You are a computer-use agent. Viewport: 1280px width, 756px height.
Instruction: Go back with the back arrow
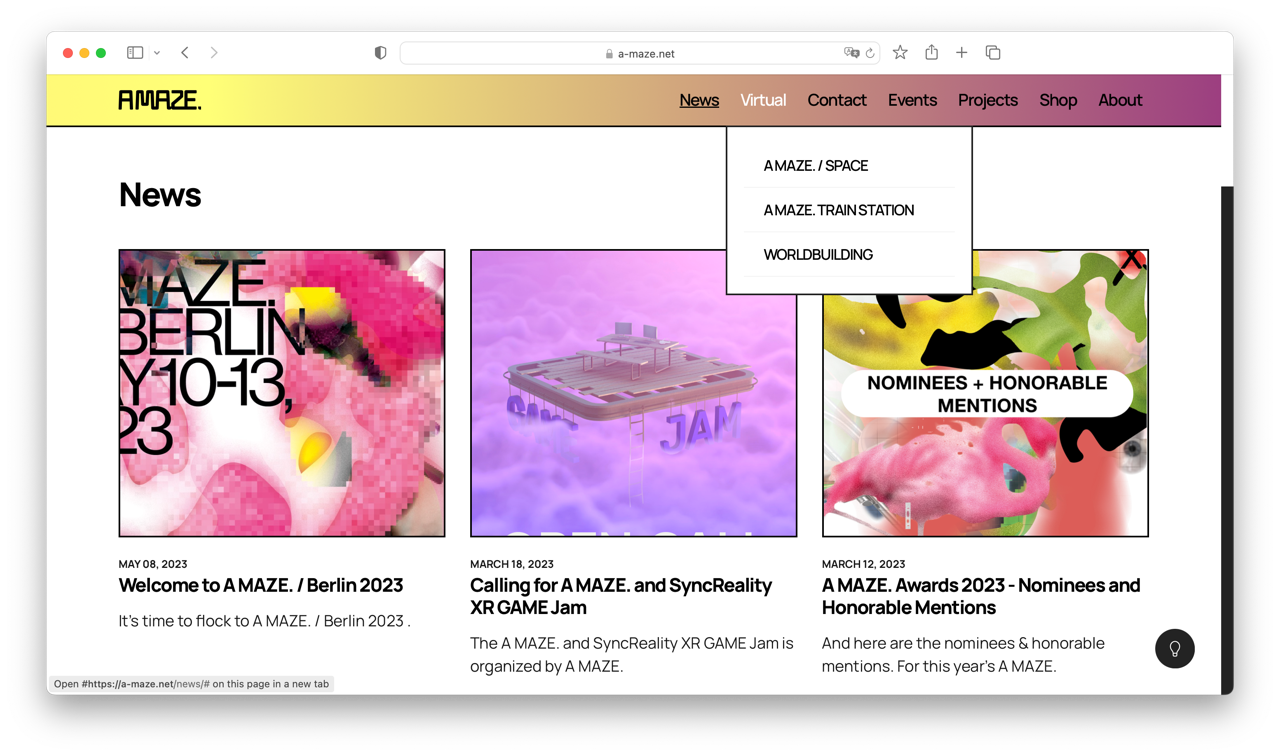tap(185, 53)
